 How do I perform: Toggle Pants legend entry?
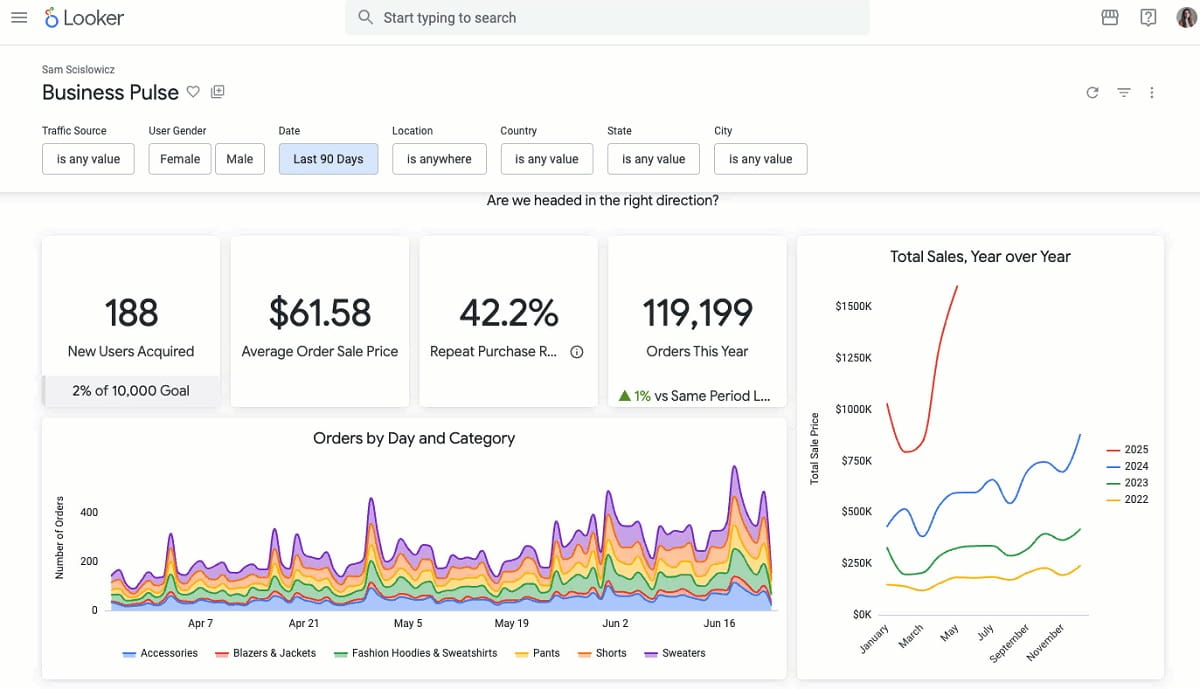[x=537, y=653]
